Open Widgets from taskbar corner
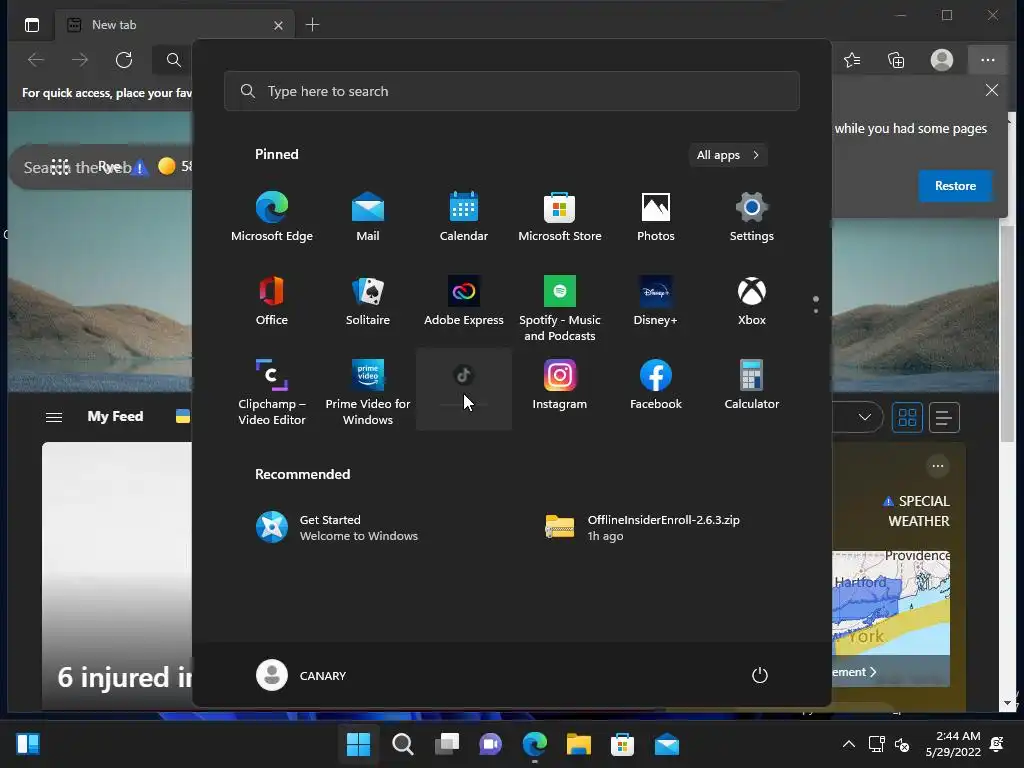Image resolution: width=1024 pixels, height=768 pixels. pos(28,744)
